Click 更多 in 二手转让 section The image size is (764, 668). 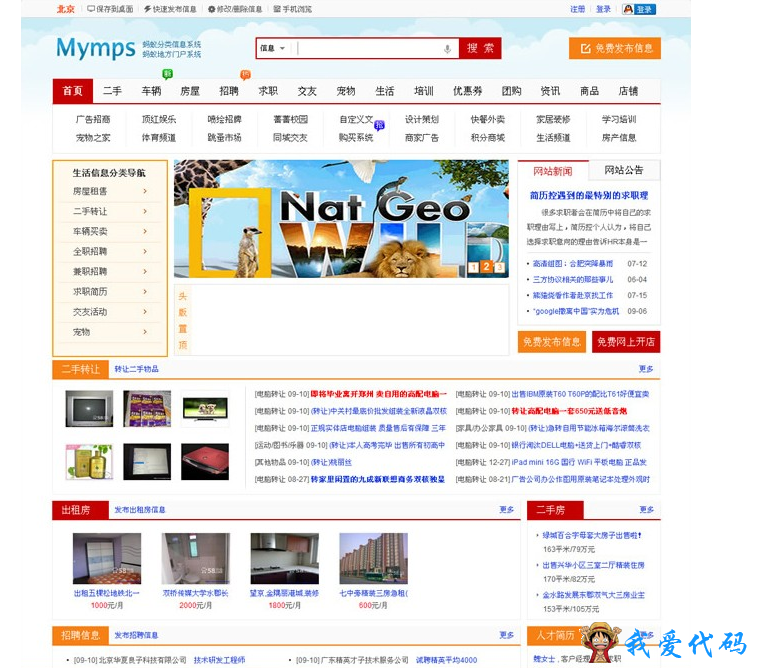coord(646,369)
